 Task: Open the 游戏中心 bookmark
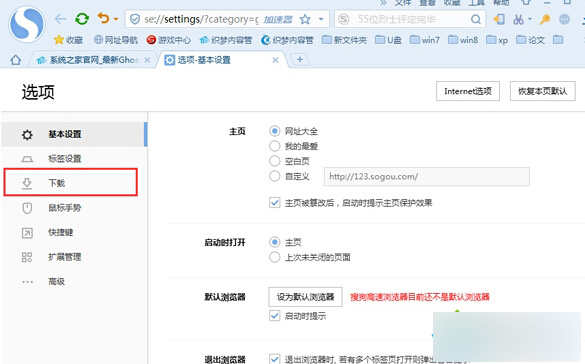pyautogui.click(x=169, y=40)
